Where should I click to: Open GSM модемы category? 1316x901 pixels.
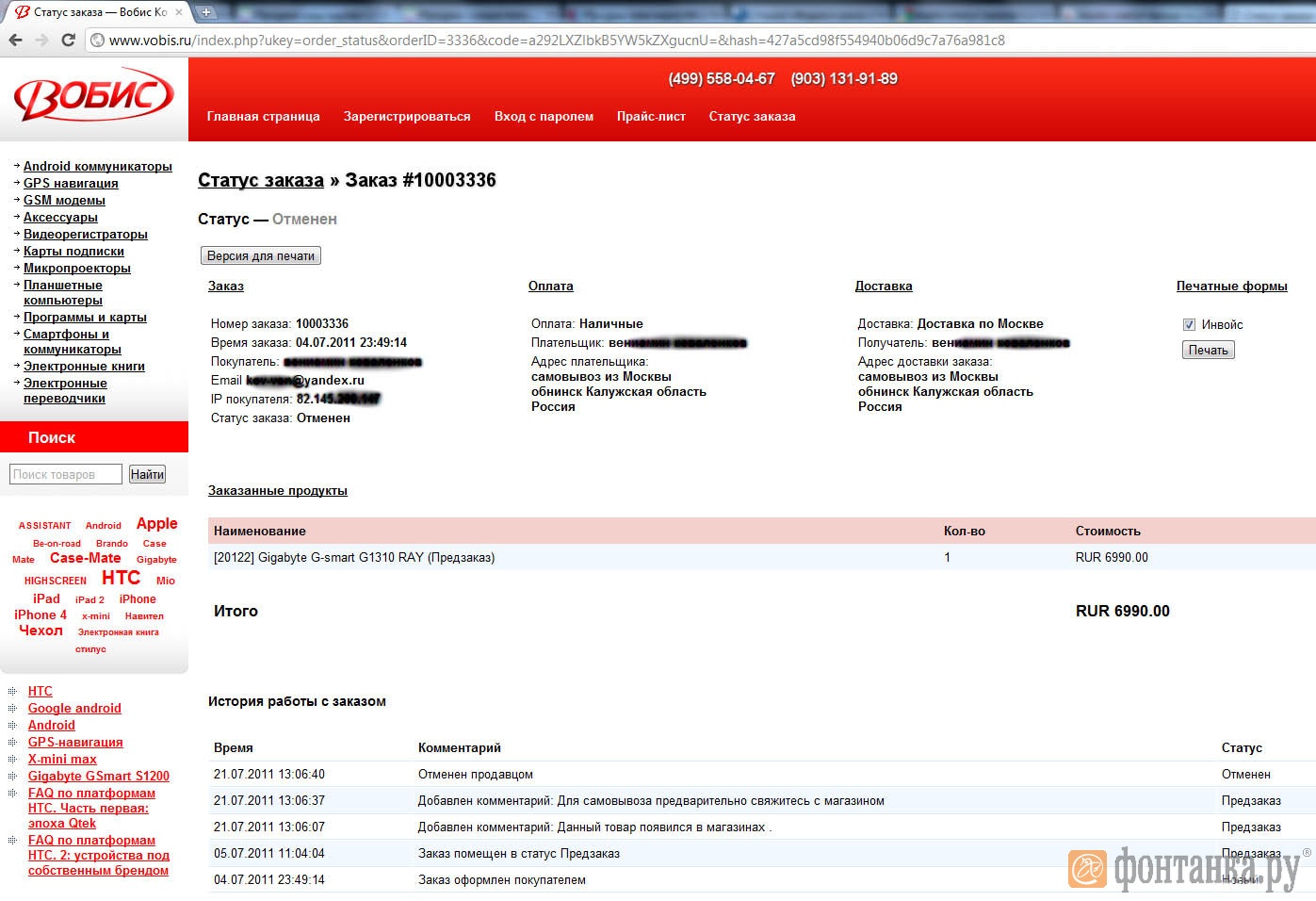(x=64, y=200)
